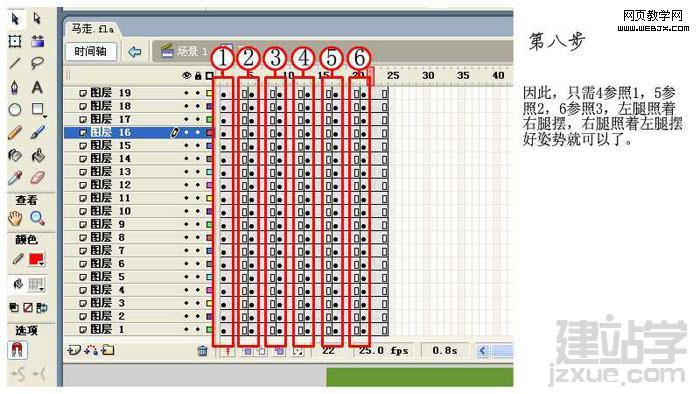Open the red stroke color dropdown

36,259
